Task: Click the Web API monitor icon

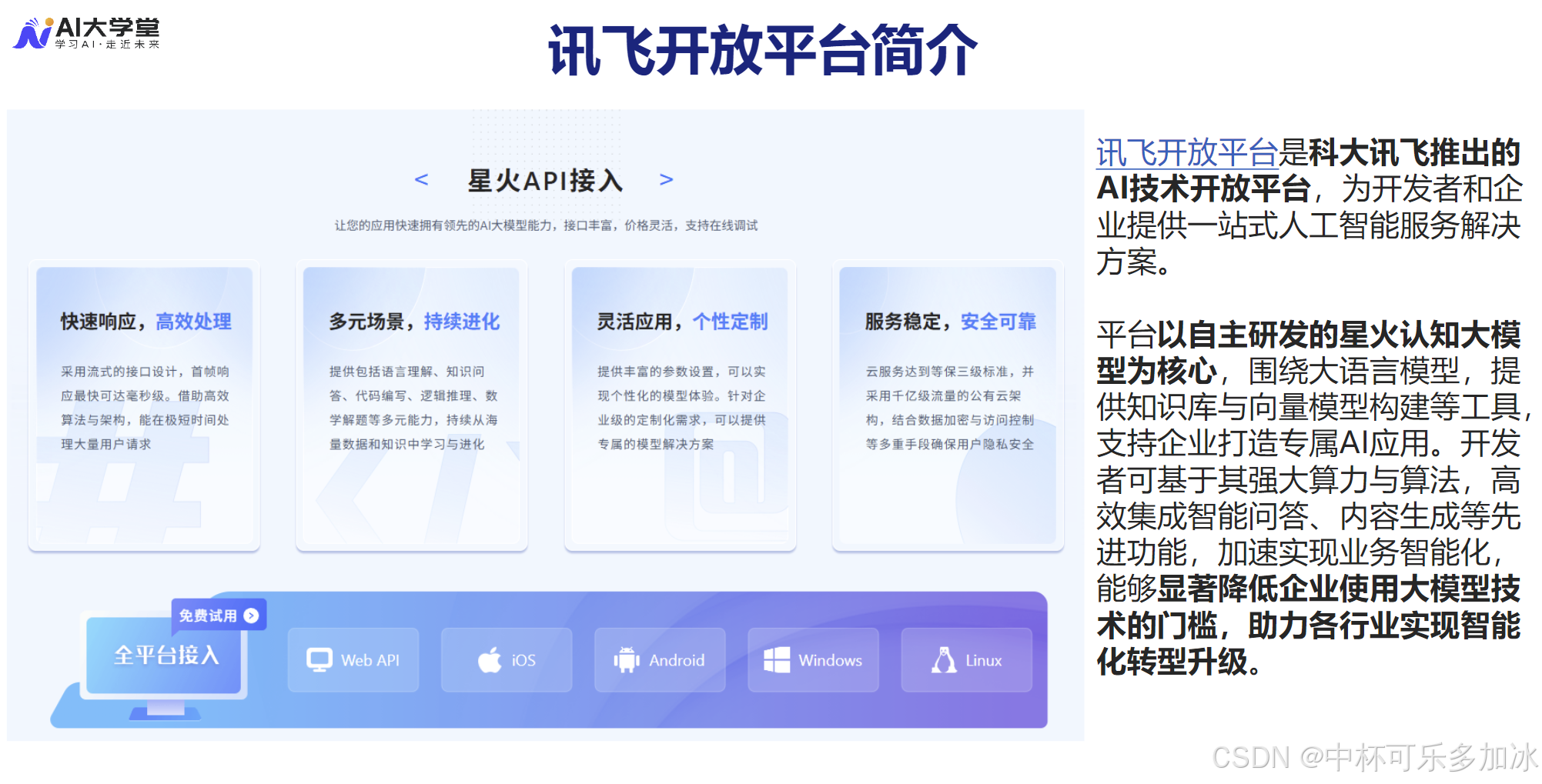Action: [x=320, y=659]
